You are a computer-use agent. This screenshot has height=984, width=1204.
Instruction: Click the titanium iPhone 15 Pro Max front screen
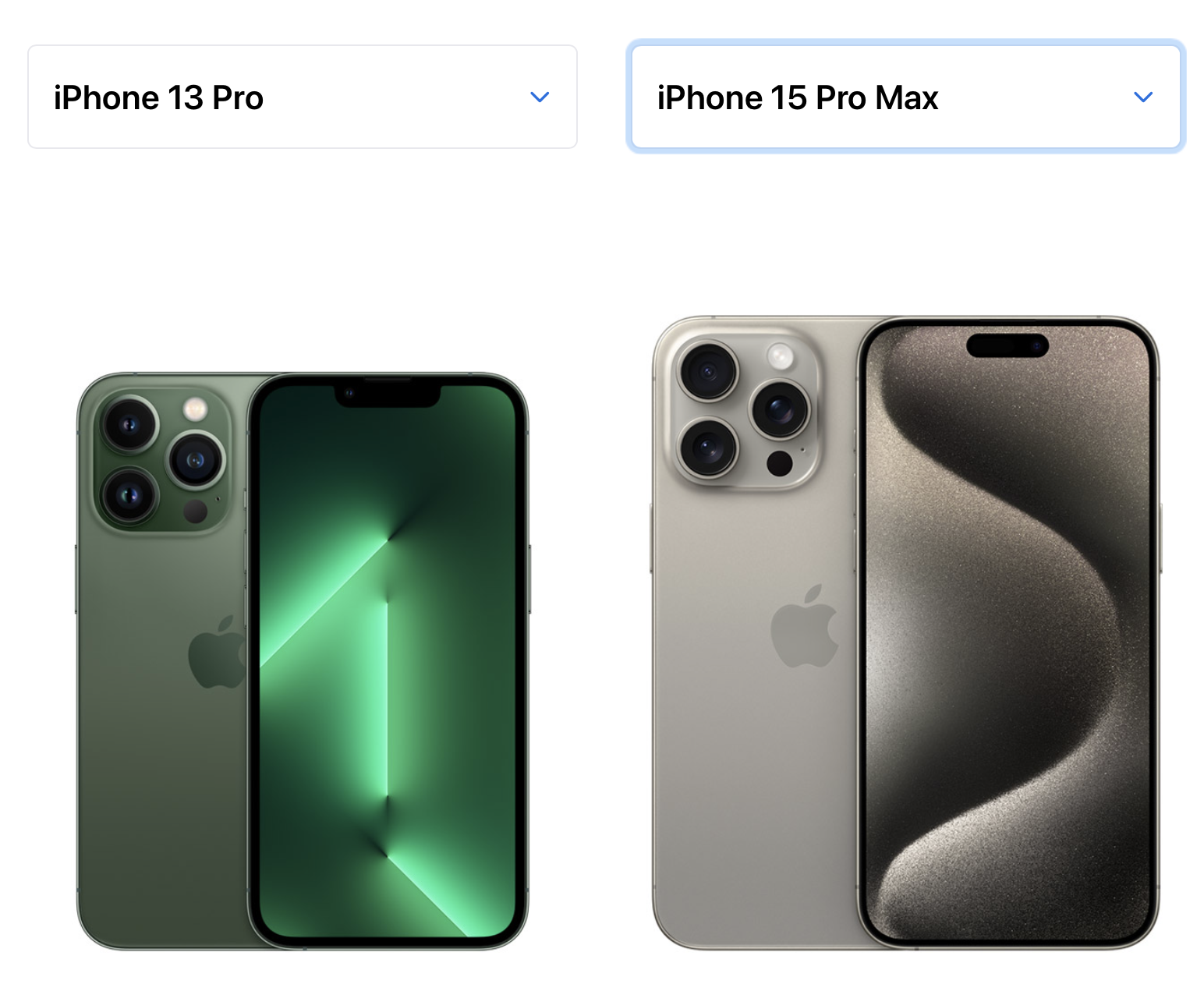click(1008, 632)
